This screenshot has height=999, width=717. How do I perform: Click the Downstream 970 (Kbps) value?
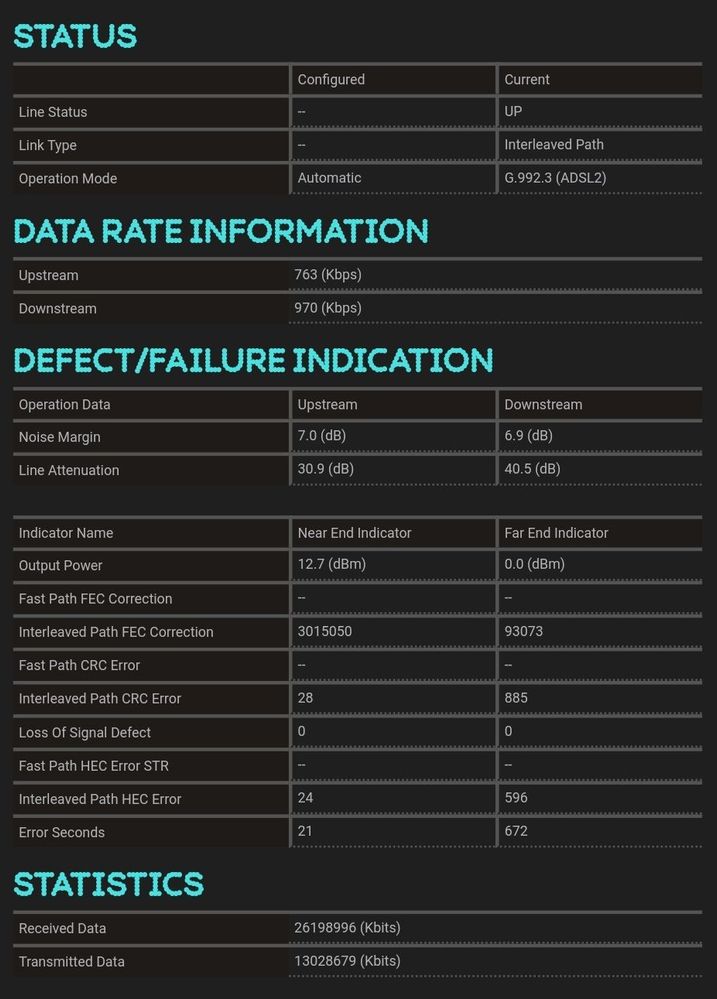click(328, 308)
